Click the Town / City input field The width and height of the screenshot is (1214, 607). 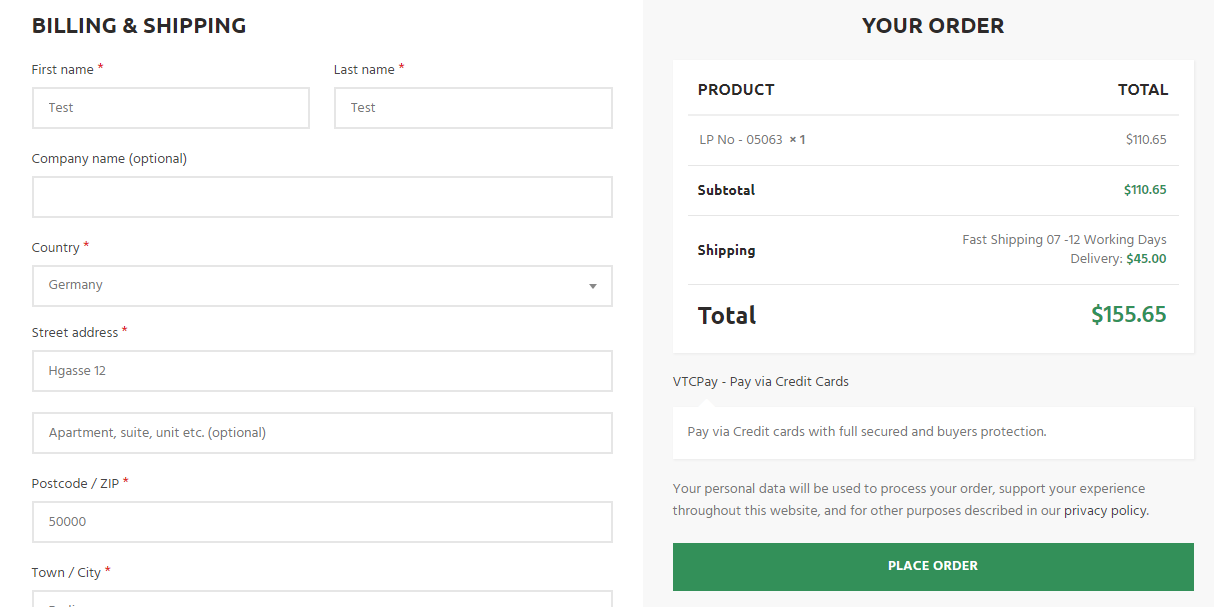coord(321,599)
